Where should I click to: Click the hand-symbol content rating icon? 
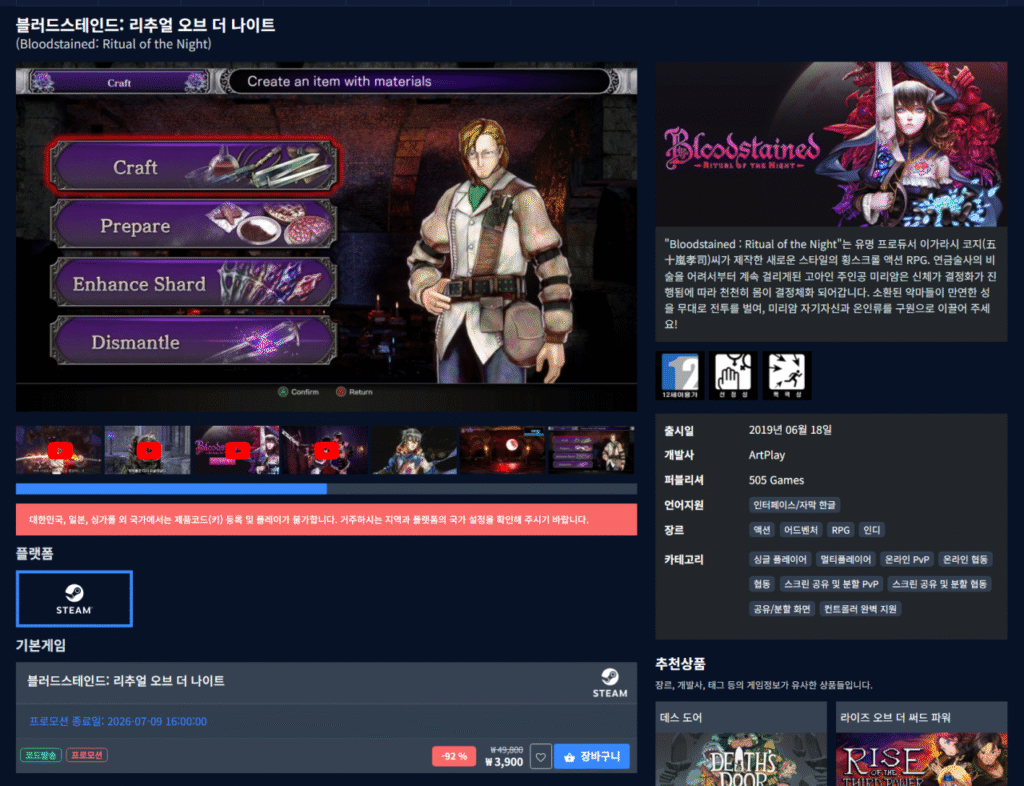point(733,375)
